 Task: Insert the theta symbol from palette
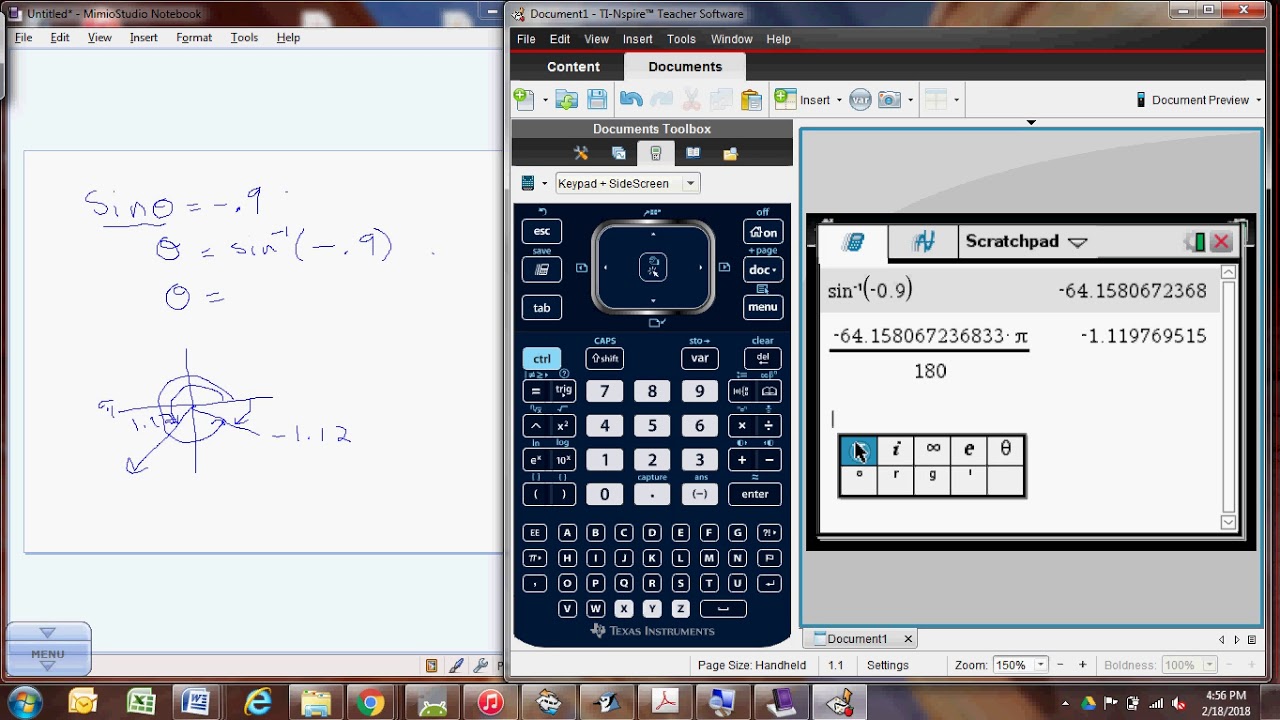pos(1005,450)
